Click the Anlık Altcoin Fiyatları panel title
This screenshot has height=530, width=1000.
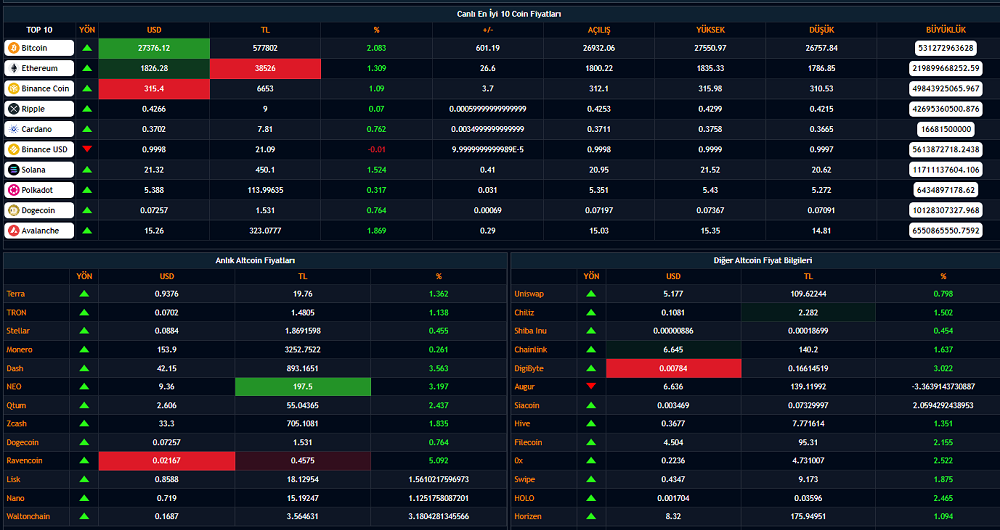[x=255, y=260]
